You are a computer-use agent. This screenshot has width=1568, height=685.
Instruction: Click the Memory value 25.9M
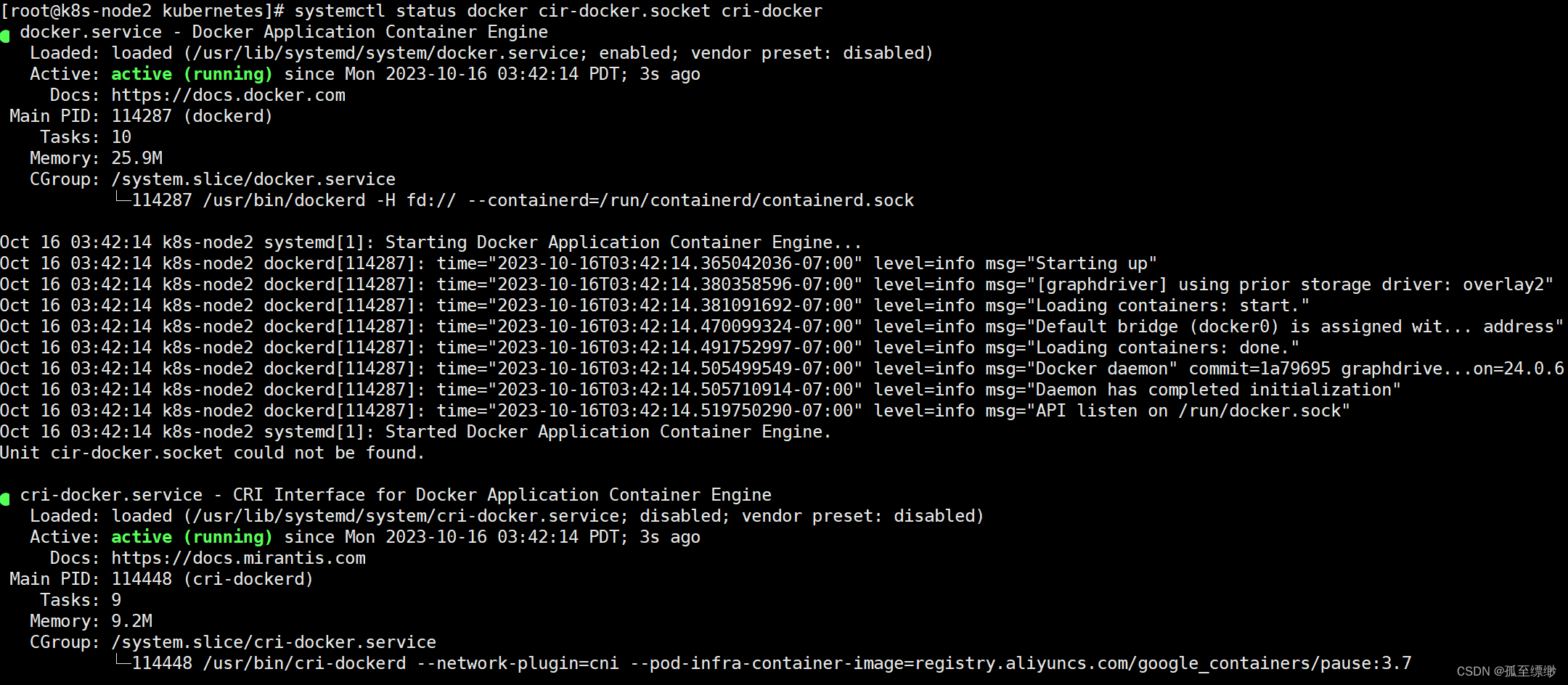pos(137,158)
